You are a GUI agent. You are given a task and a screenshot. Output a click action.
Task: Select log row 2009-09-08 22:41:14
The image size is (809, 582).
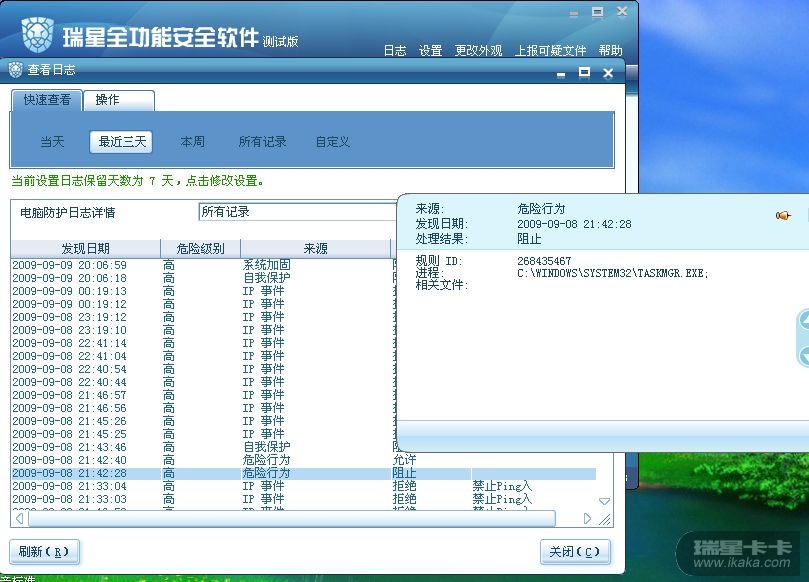pos(204,343)
